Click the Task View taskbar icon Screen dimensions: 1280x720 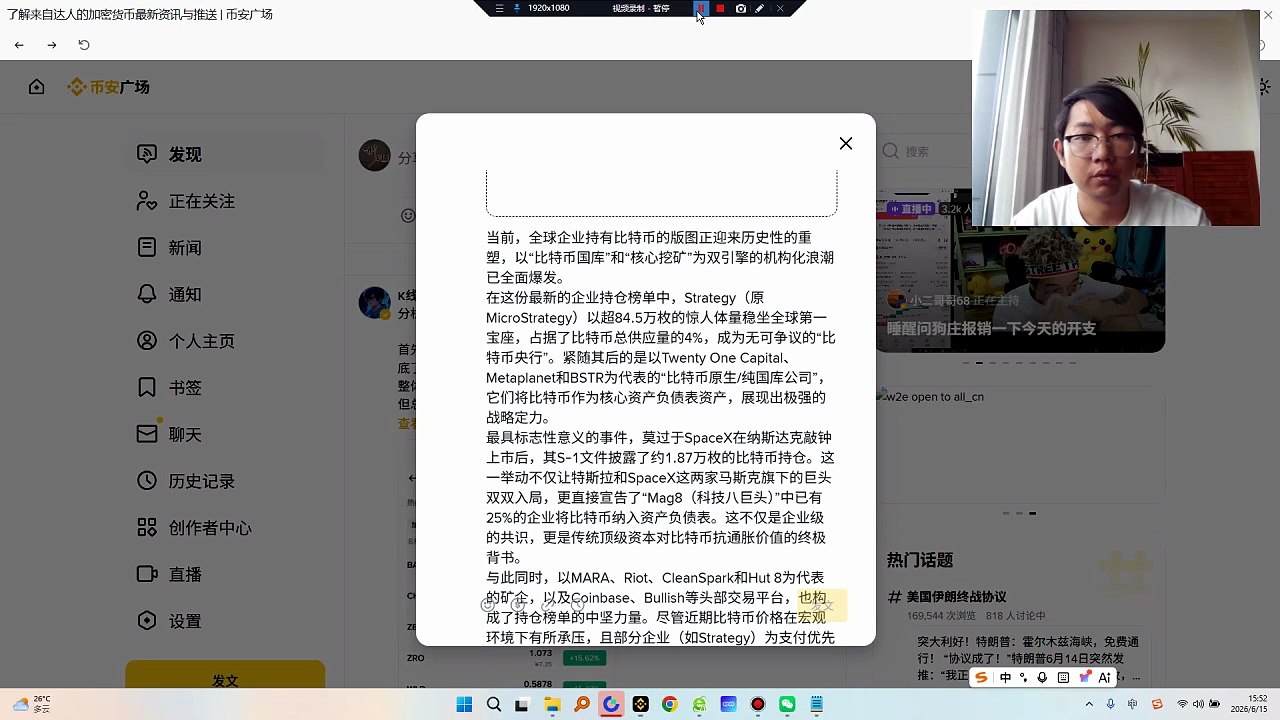point(521,705)
